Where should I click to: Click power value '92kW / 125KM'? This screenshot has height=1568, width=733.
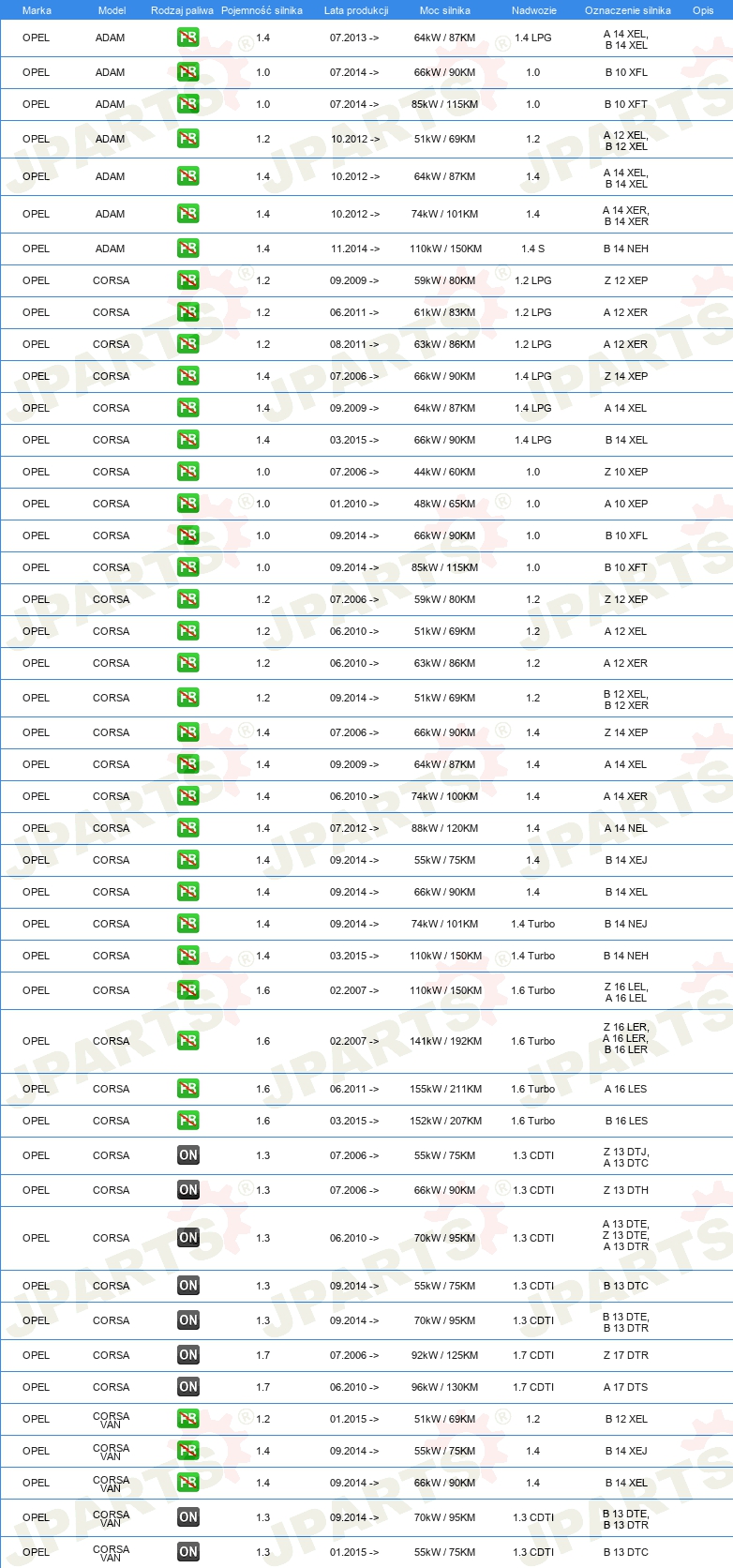click(x=445, y=1355)
